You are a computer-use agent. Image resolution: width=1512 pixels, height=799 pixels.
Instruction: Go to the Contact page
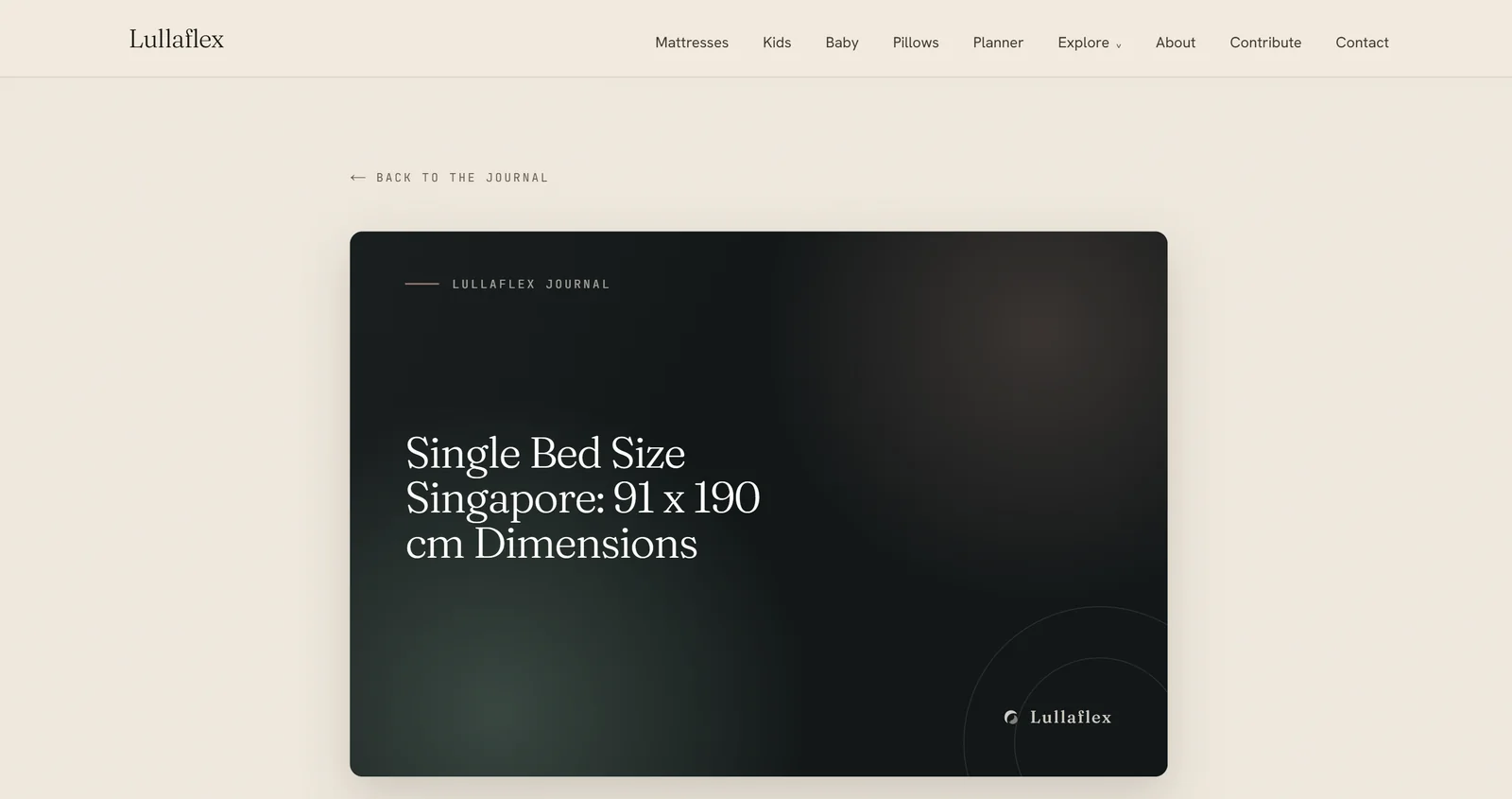(1362, 43)
